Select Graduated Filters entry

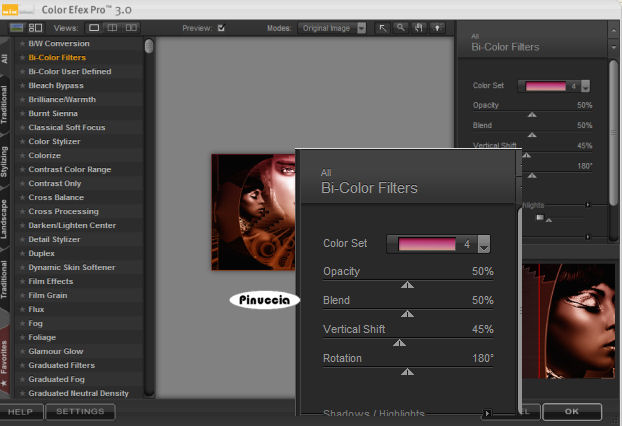pos(61,365)
